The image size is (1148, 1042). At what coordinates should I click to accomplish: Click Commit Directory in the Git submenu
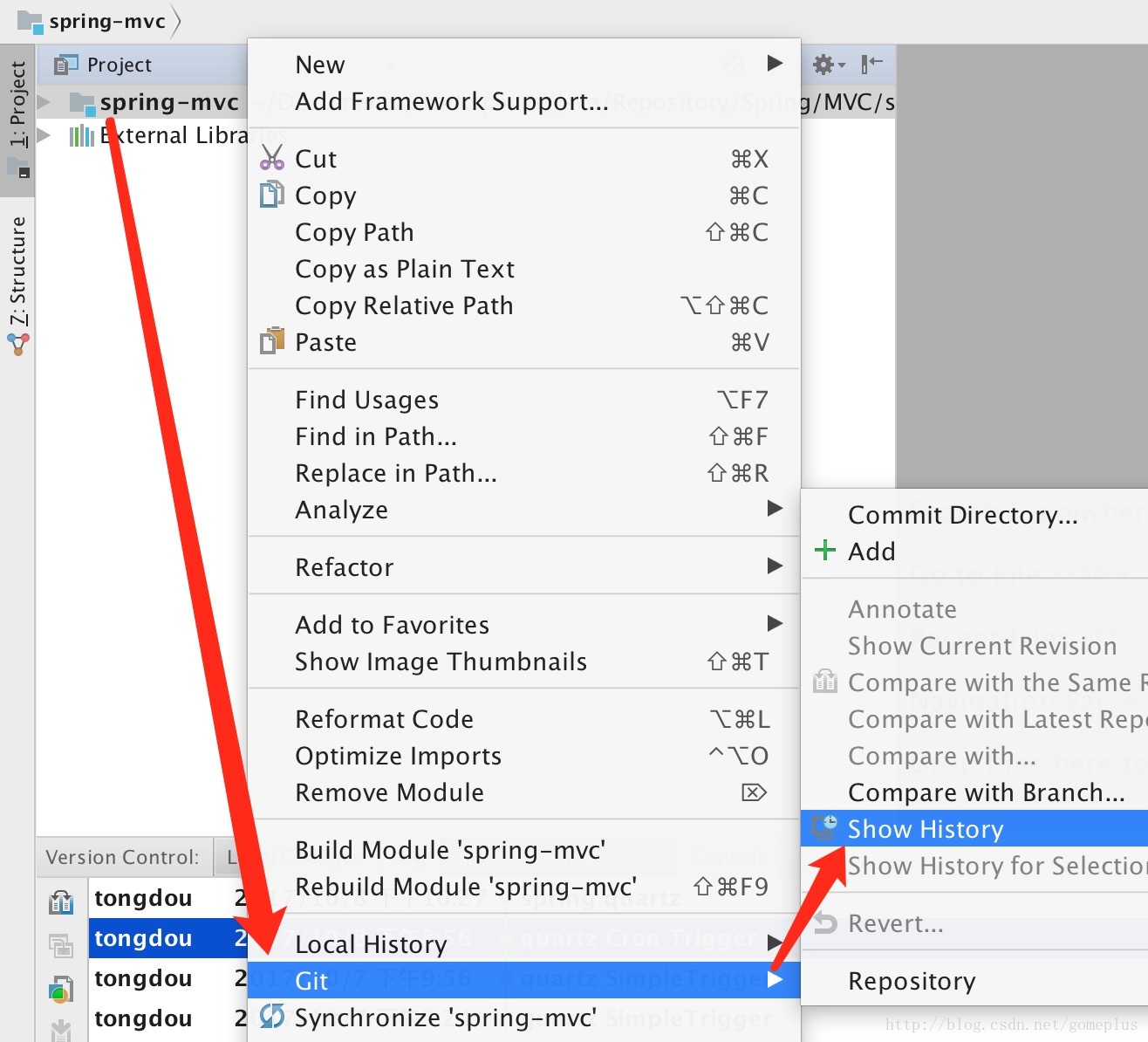coord(962,515)
